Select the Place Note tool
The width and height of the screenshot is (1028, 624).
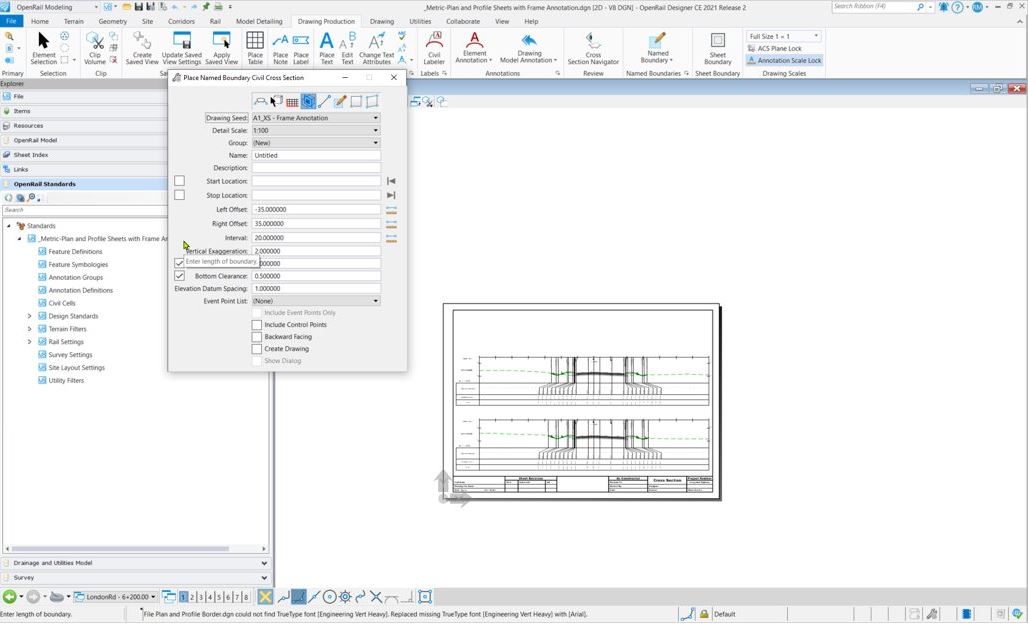coord(281,44)
